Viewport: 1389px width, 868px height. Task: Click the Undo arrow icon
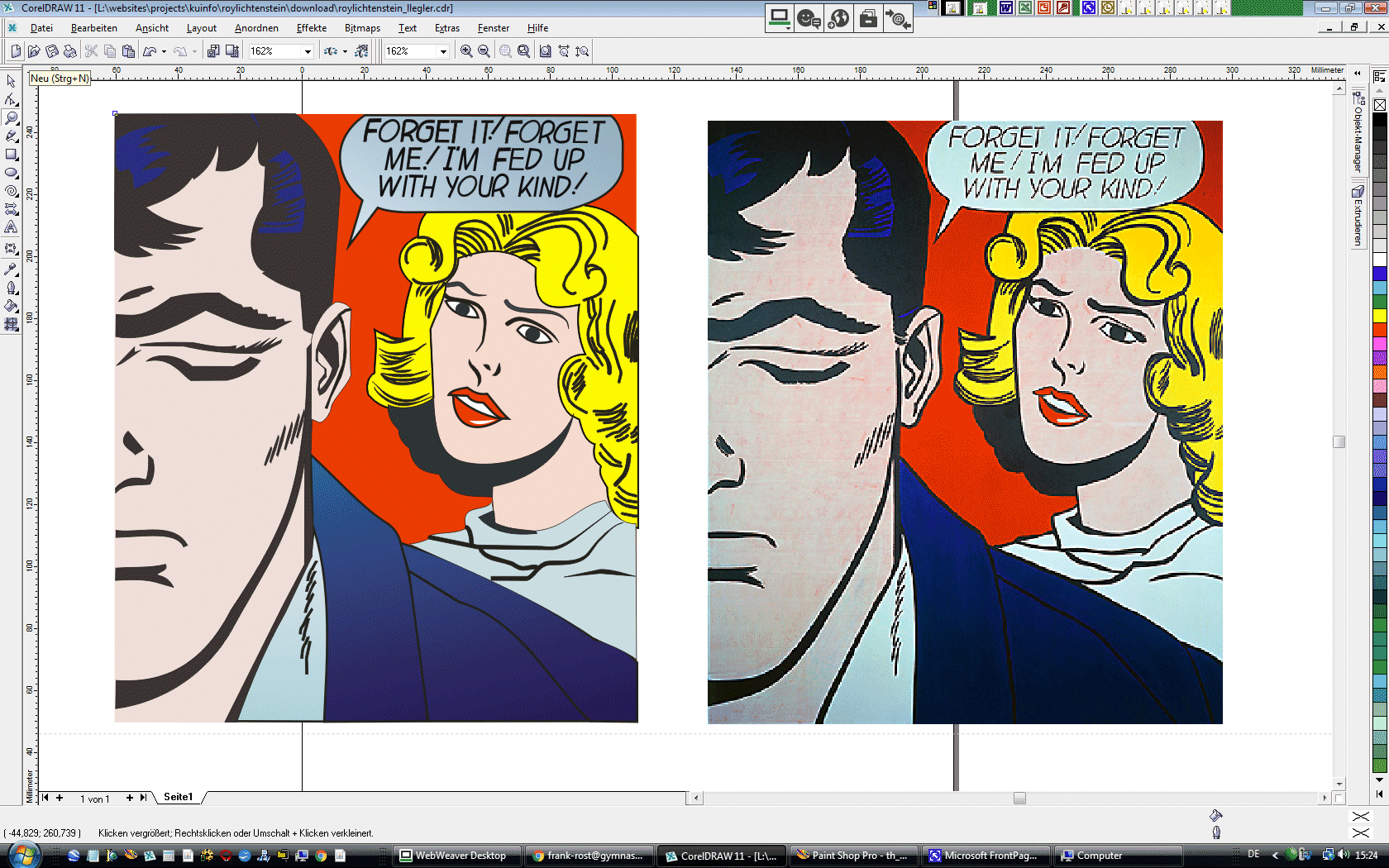click(x=150, y=51)
